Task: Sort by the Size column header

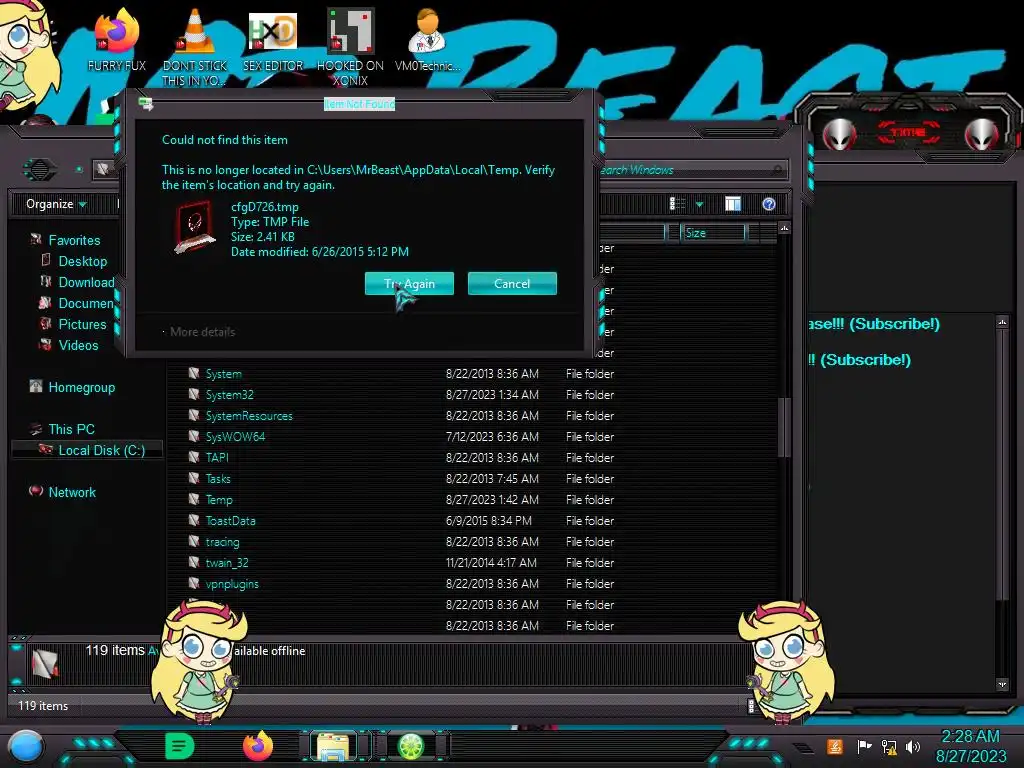Action: coord(713,232)
